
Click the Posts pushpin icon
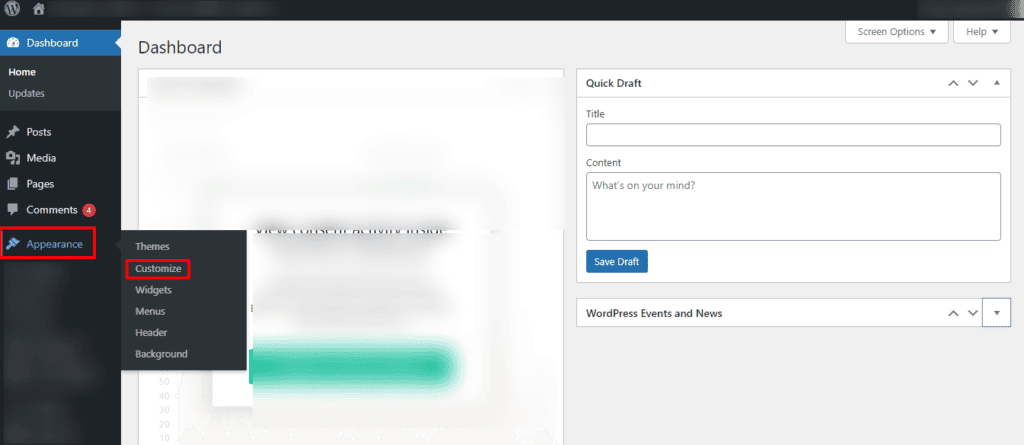(13, 132)
